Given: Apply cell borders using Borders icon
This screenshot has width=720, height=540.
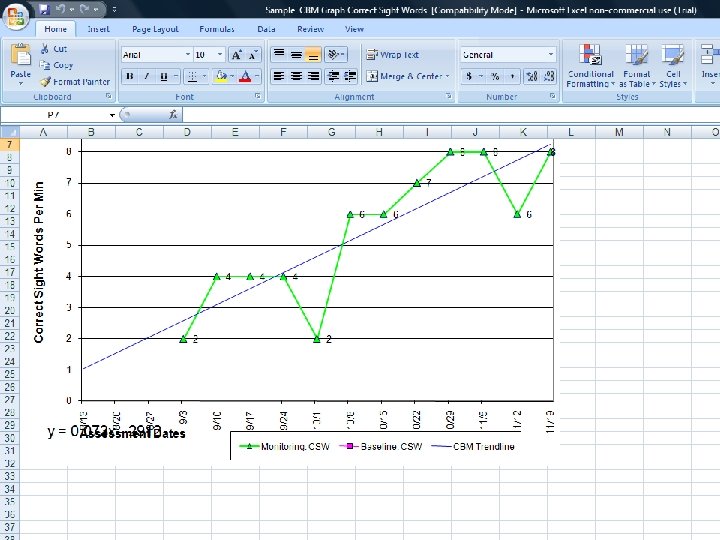Looking at the screenshot, I should (x=192, y=76).
